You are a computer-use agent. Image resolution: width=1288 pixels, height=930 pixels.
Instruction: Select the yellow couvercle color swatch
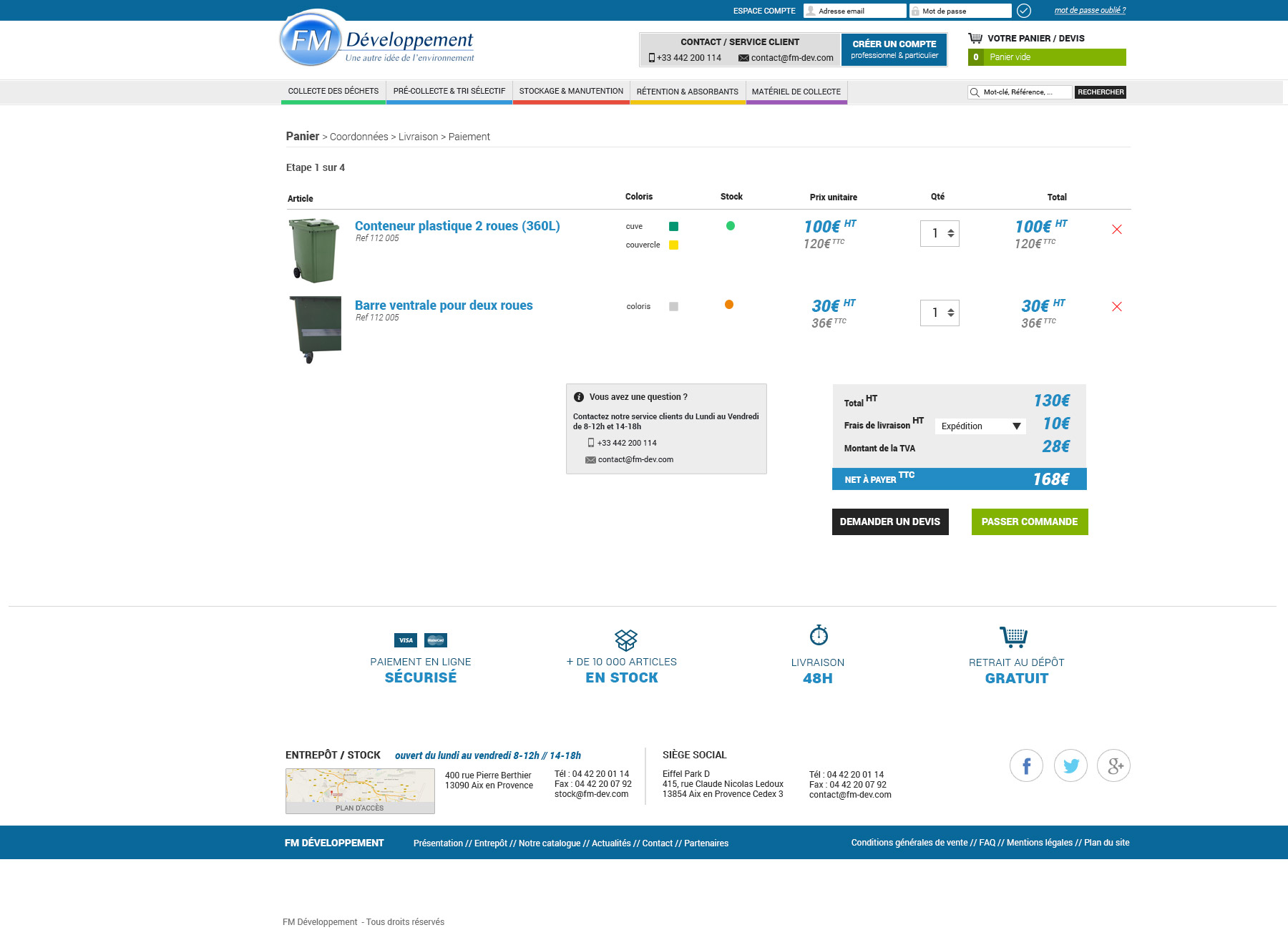673,245
